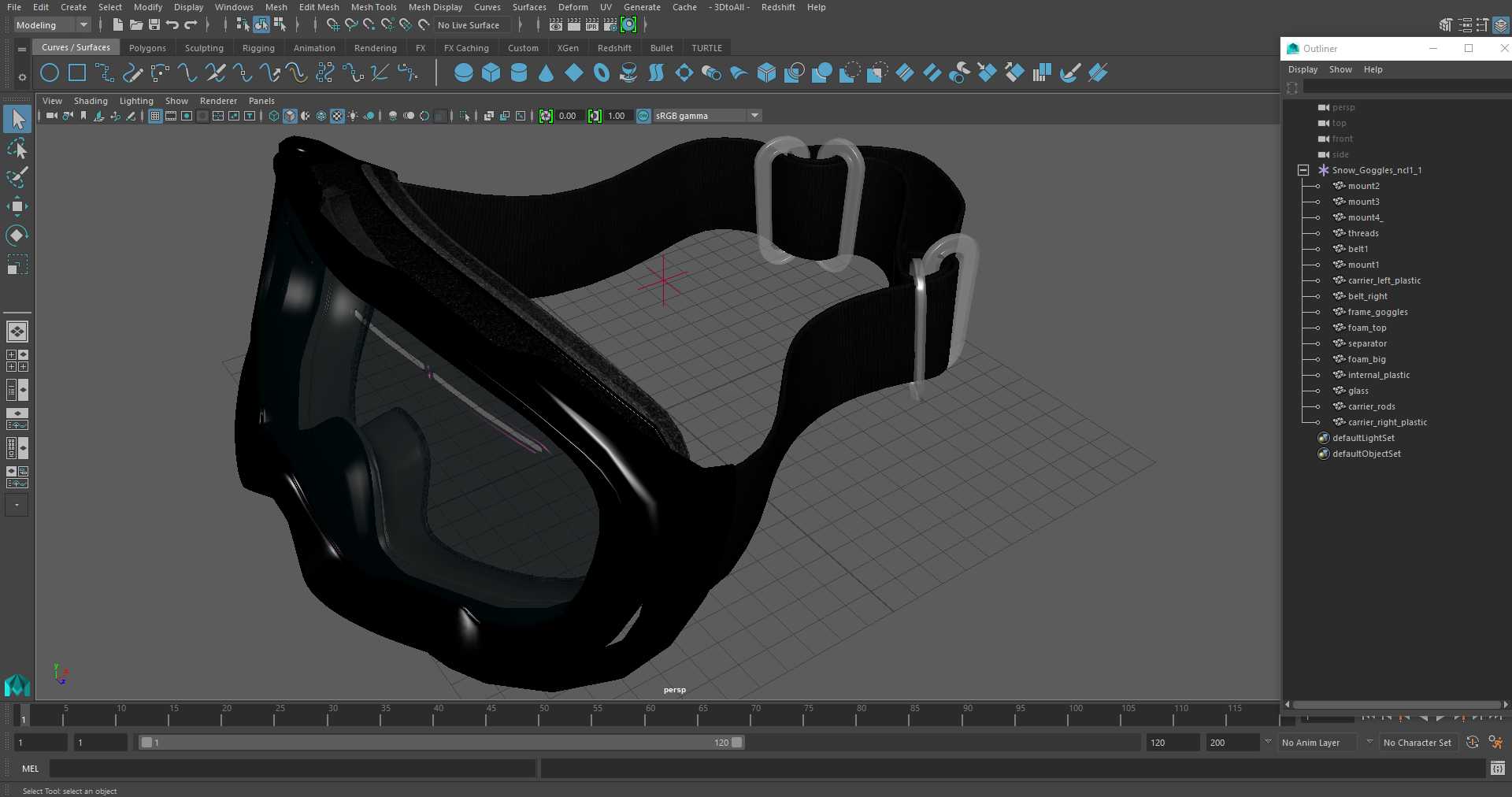Open the viewport Renderer menu
The height and width of the screenshot is (797, 1512).
(218, 101)
